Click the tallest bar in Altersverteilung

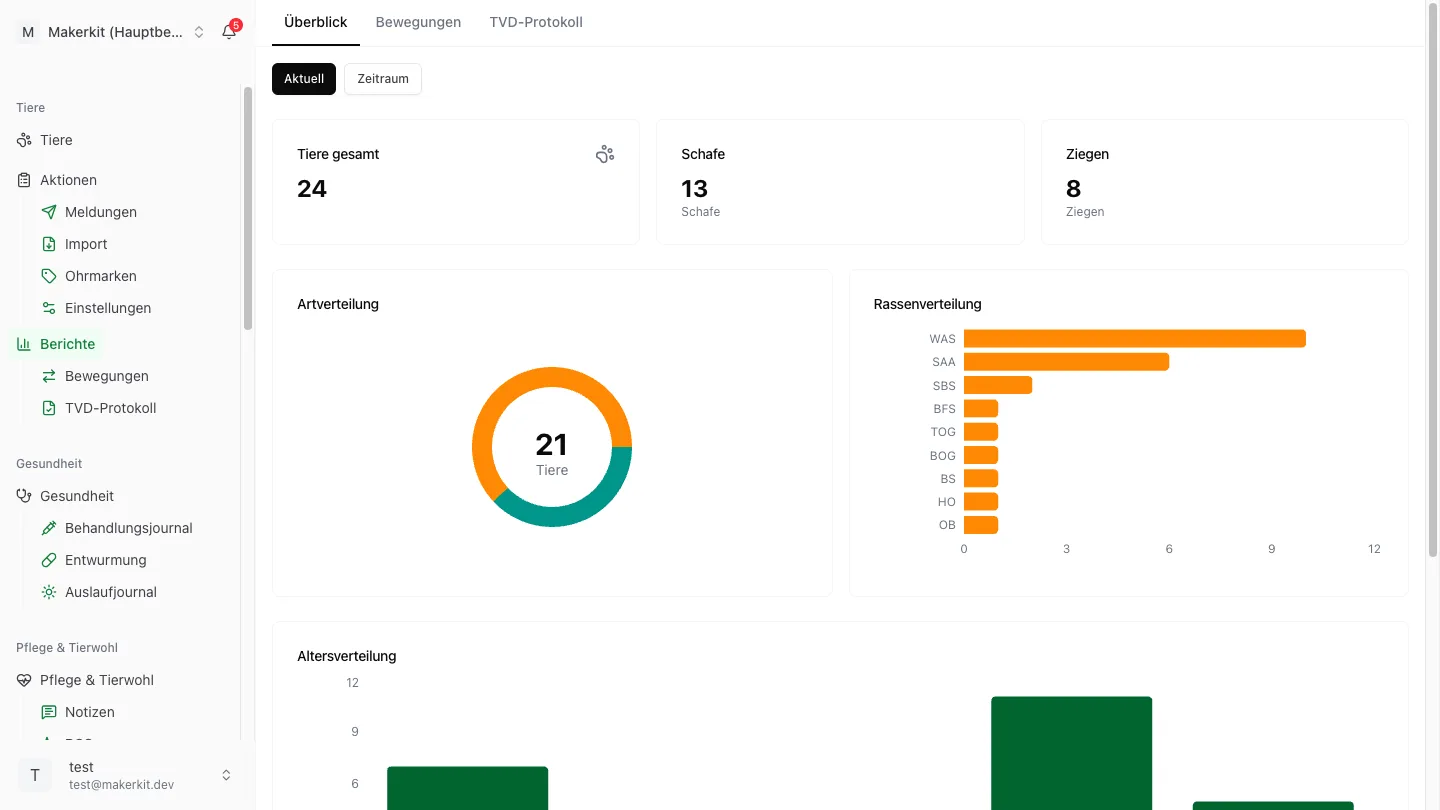click(1071, 753)
